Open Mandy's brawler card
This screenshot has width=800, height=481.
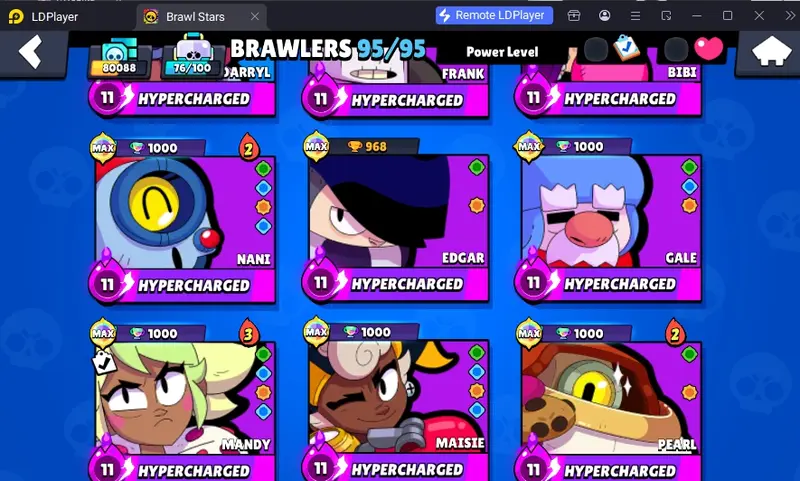tap(182, 400)
